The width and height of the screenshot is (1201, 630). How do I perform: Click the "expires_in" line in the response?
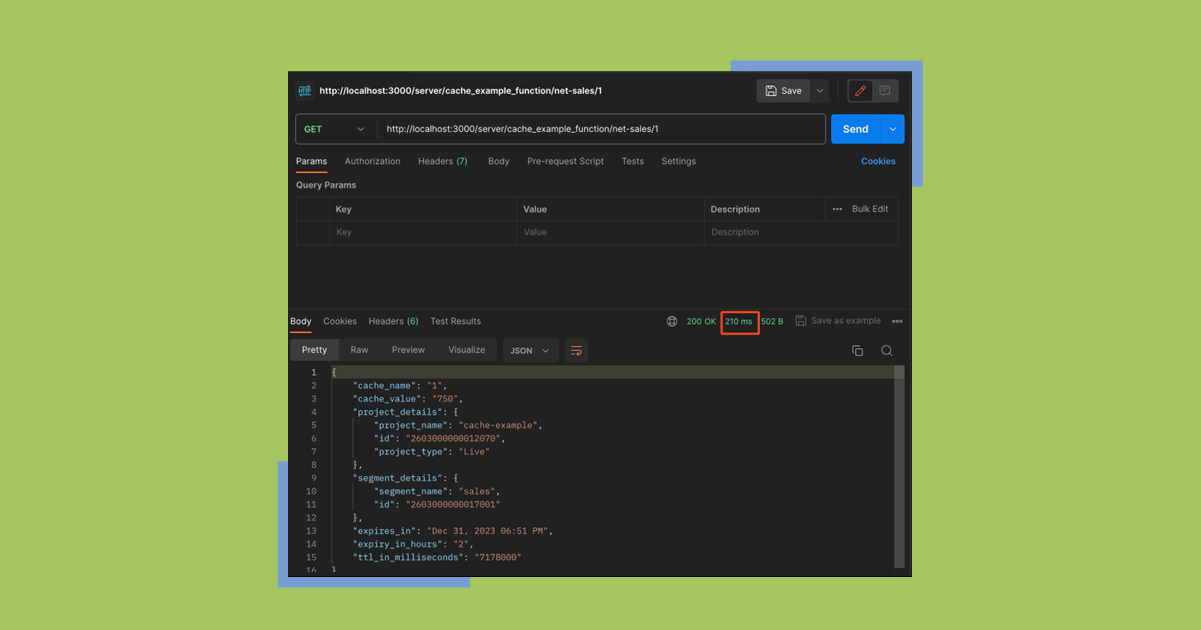point(453,531)
